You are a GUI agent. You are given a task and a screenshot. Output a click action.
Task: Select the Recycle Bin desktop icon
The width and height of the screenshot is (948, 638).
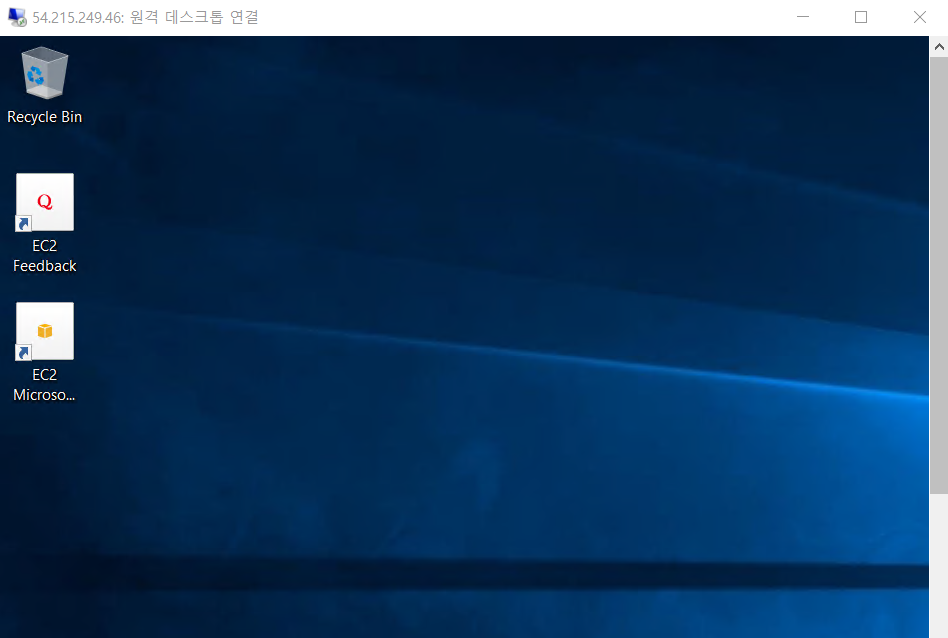coord(45,73)
